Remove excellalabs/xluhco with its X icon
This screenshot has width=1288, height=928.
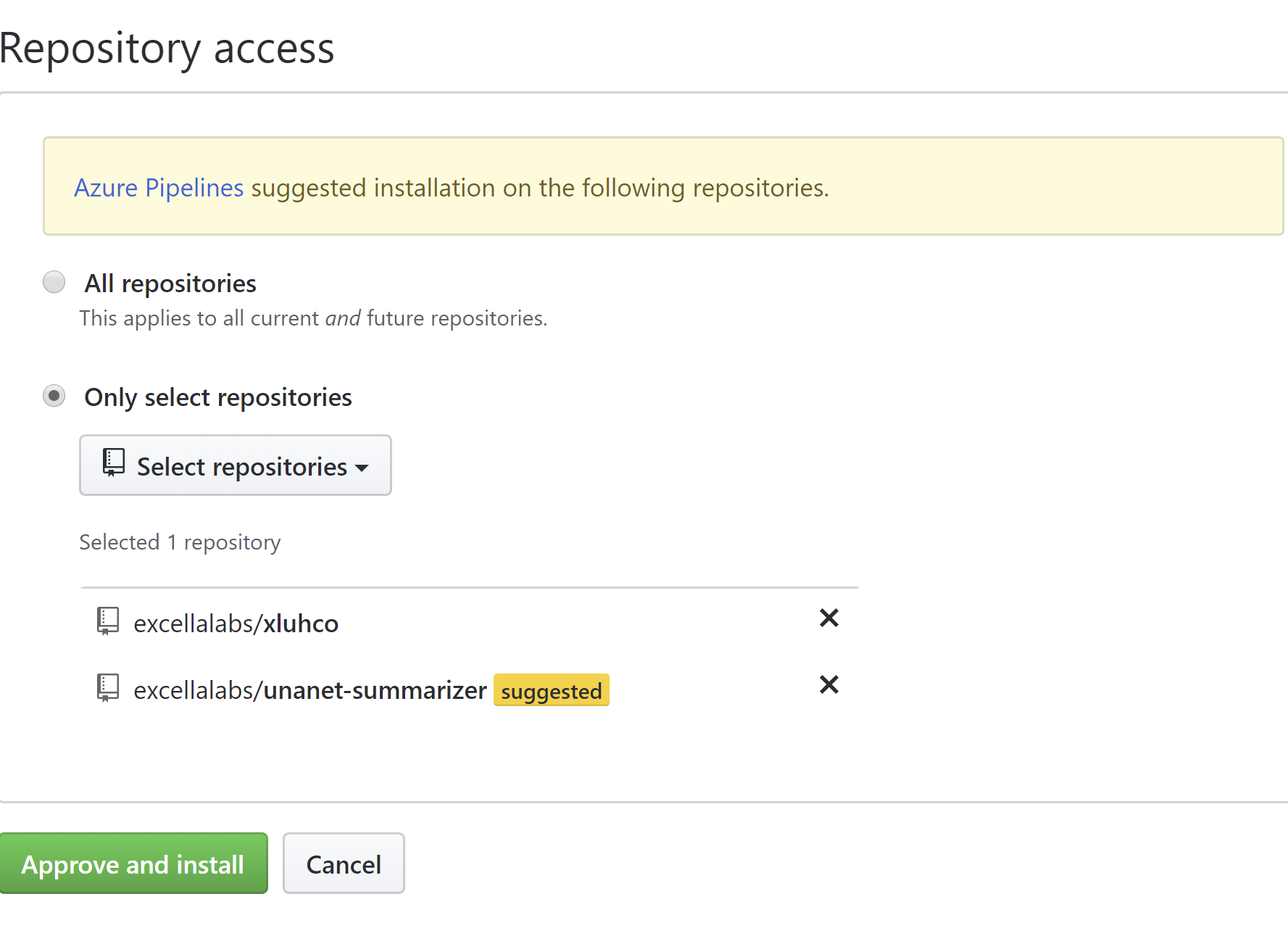tap(828, 618)
